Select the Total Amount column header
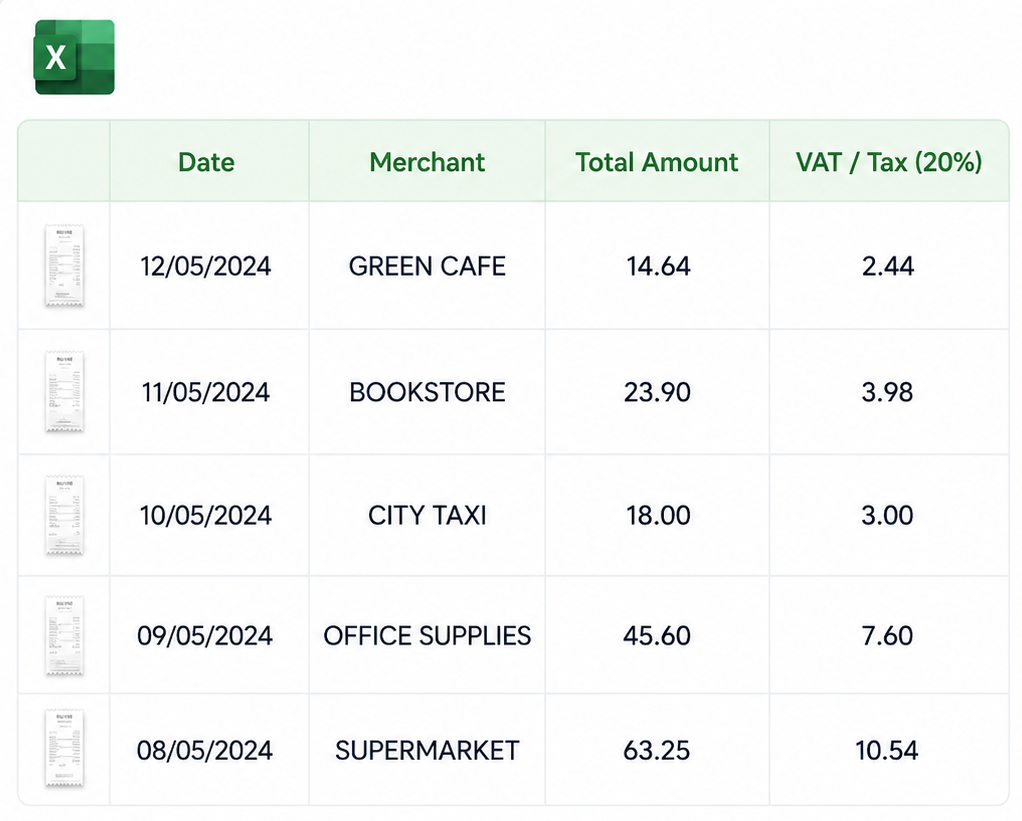 [656, 162]
